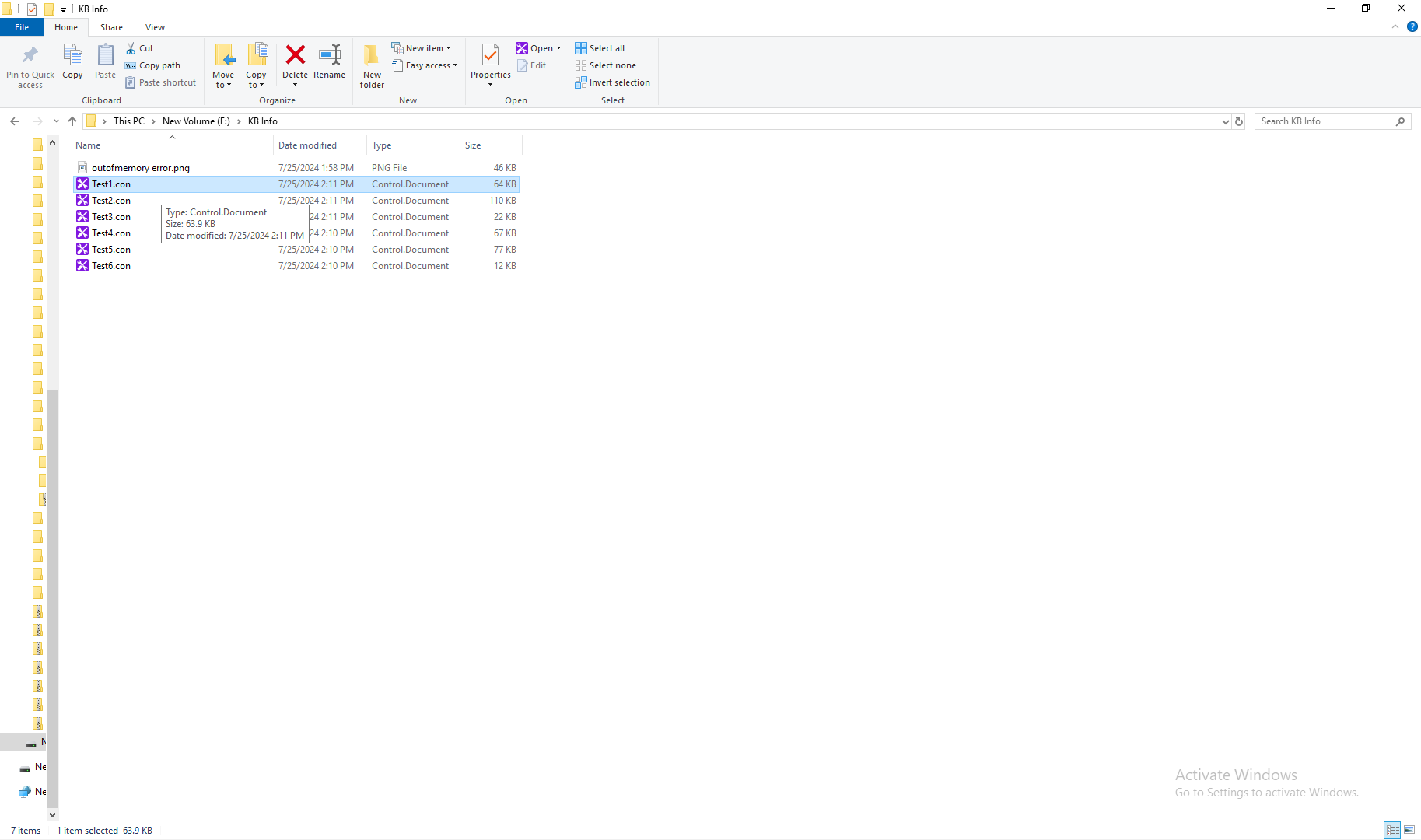
Task: Click Select all in ribbon
Action: (x=600, y=48)
